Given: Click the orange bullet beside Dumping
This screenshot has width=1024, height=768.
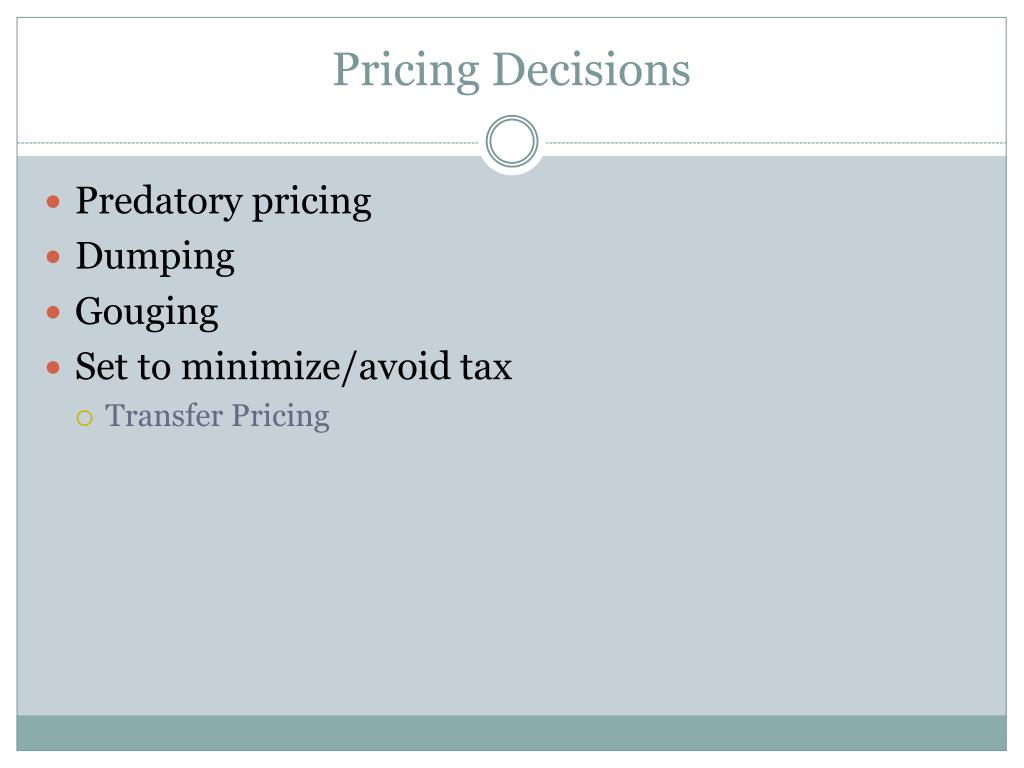Looking at the screenshot, I should coord(54,257).
